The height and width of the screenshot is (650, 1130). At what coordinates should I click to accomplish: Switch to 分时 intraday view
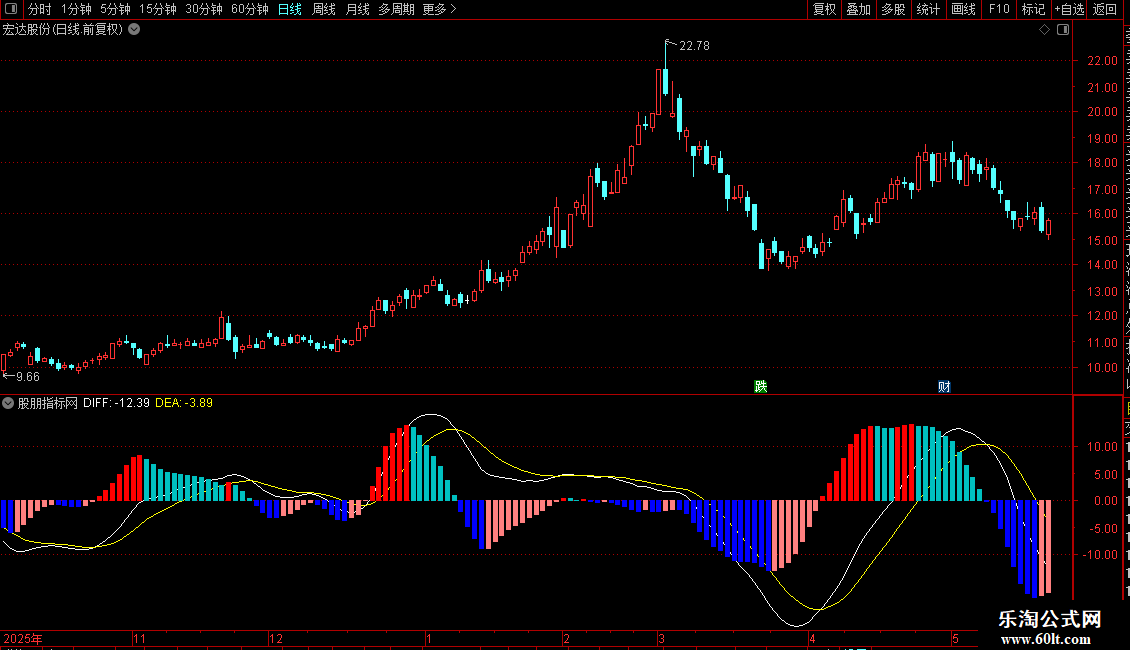pyautogui.click(x=40, y=9)
